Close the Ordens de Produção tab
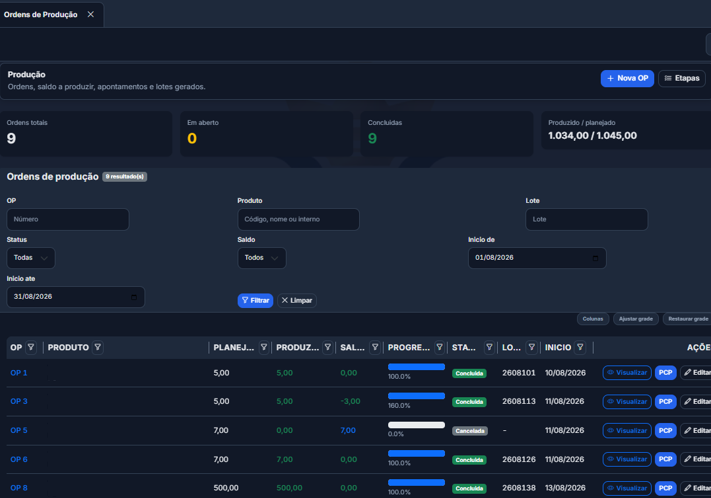The width and height of the screenshot is (711, 498). 91,15
